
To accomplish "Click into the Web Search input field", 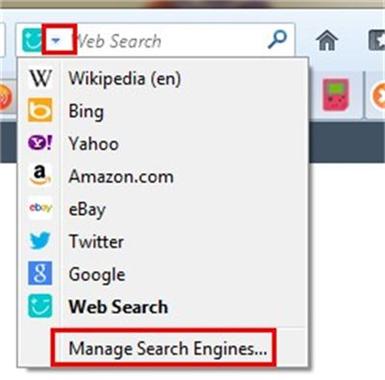I will pos(170,41).
